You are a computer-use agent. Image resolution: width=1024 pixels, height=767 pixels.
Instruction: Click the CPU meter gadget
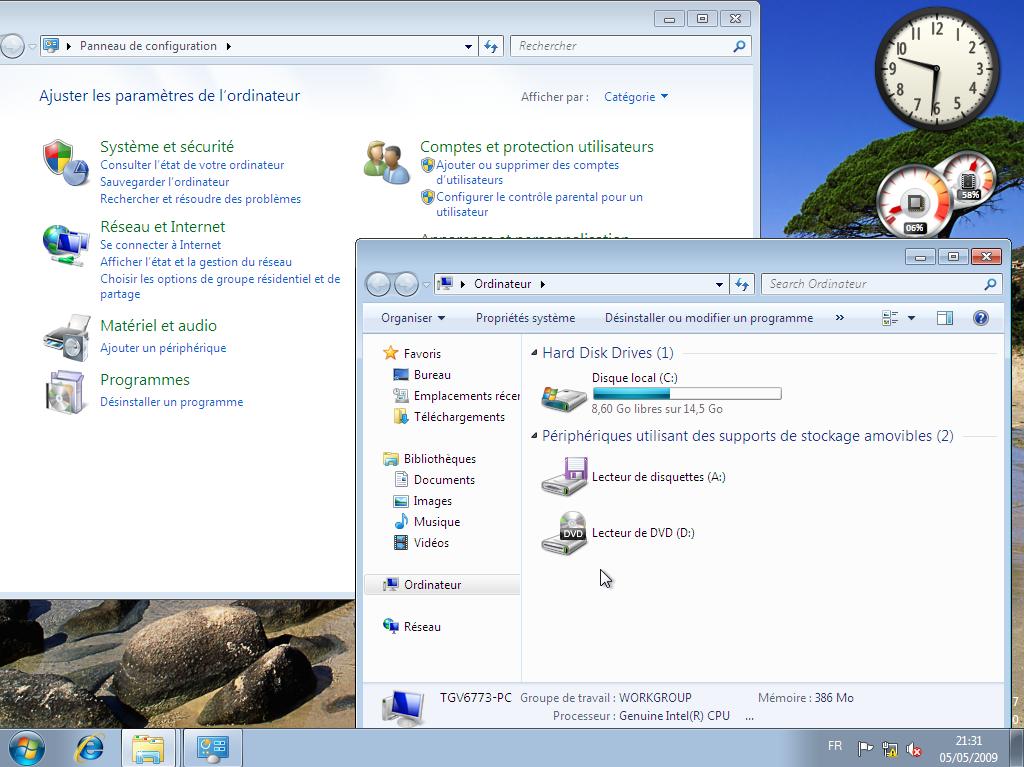pos(914,201)
